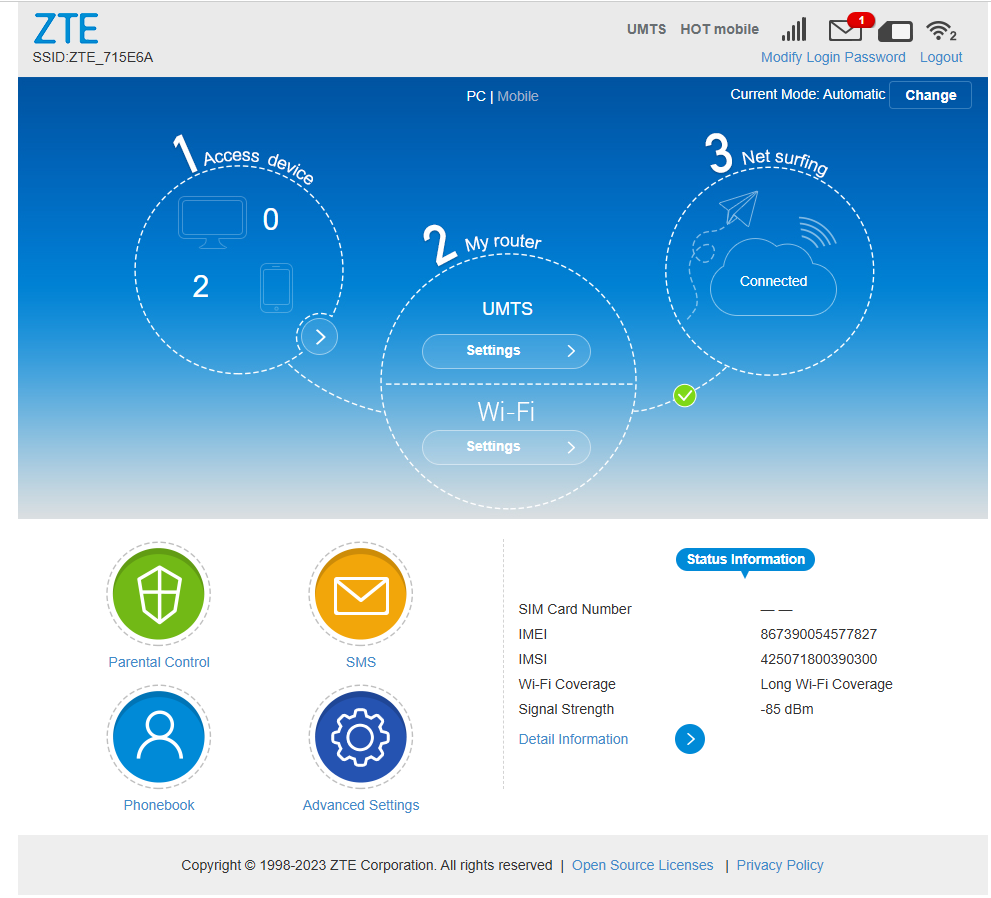The width and height of the screenshot is (991, 898).
Task: Click the Wi-Fi heading in My router
Action: (x=506, y=412)
